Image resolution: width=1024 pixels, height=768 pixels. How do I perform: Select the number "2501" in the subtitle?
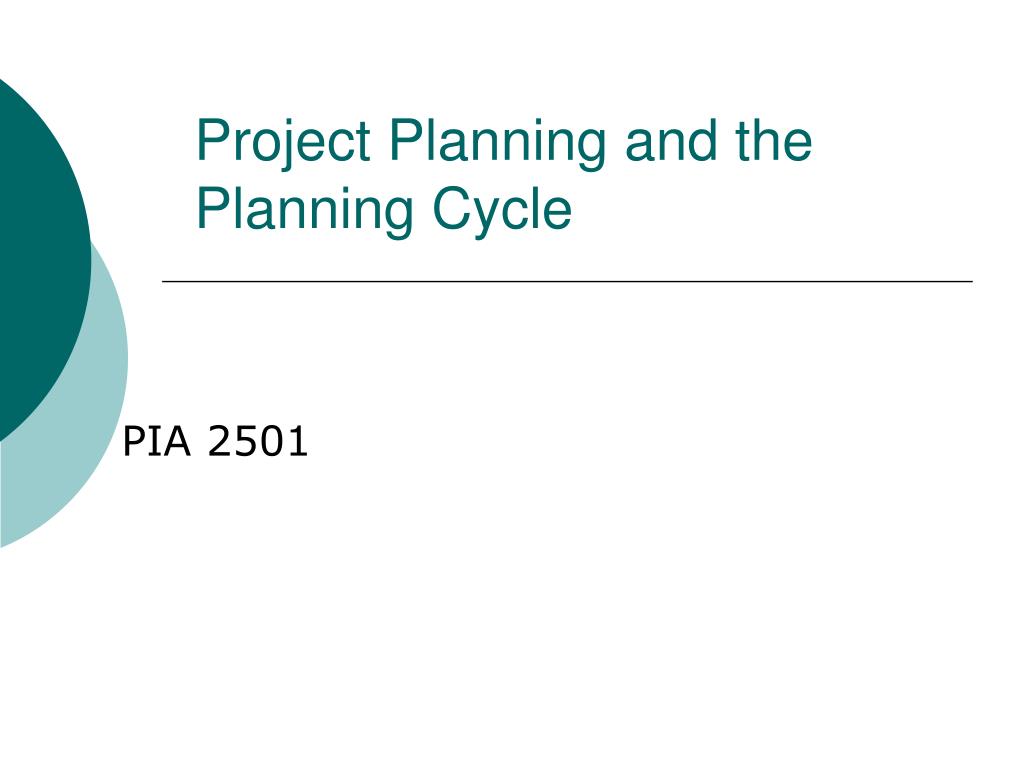pyautogui.click(x=257, y=441)
